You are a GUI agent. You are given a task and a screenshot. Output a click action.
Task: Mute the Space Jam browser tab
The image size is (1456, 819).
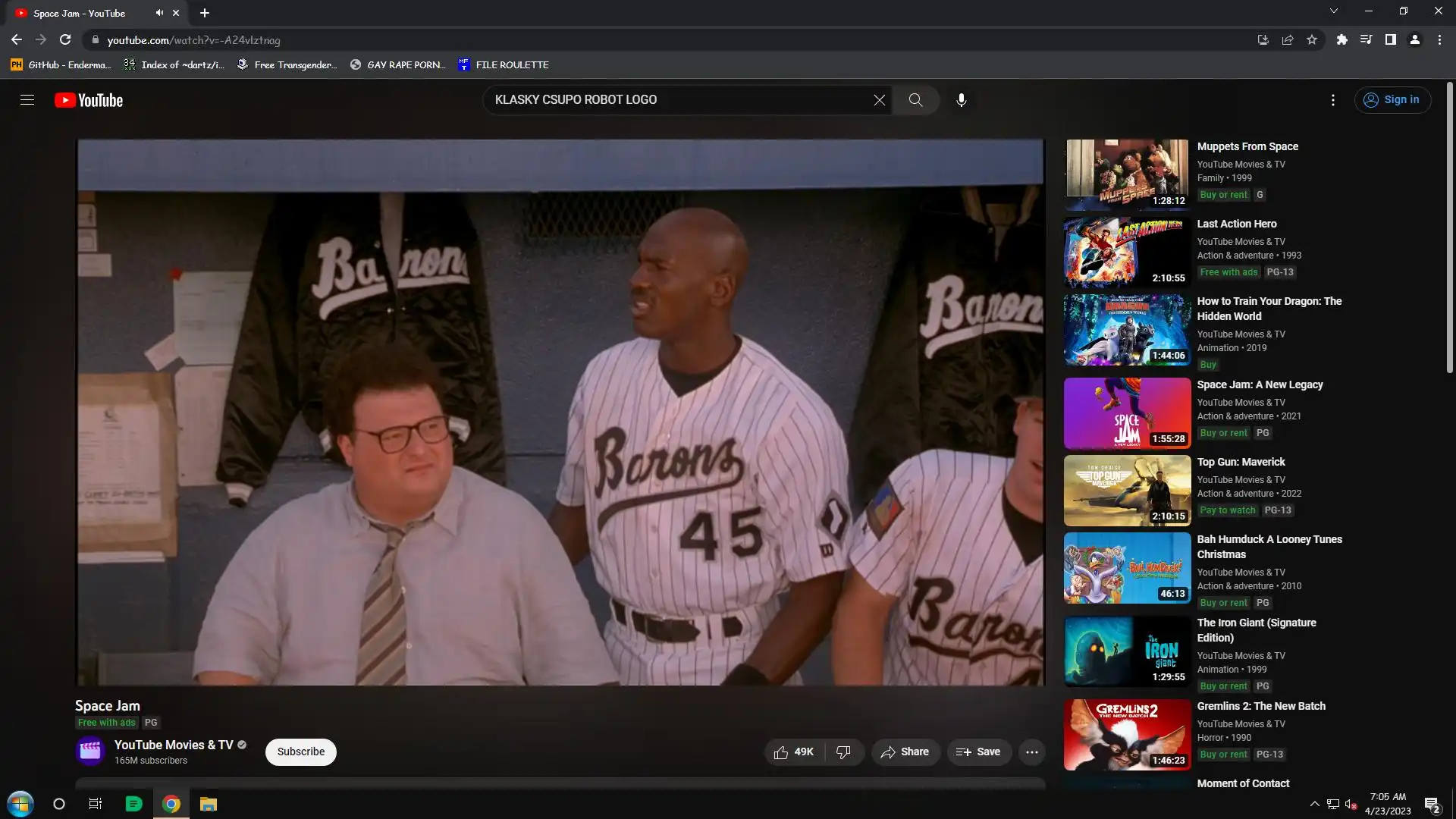(159, 13)
